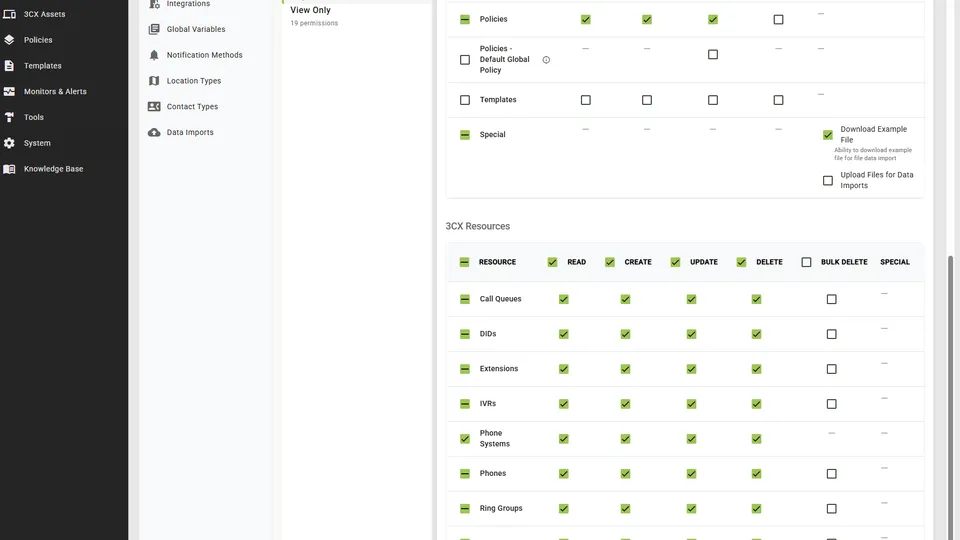Uncheck Update permission for Call Queues
This screenshot has width=960, height=540.
click(691, 299)
